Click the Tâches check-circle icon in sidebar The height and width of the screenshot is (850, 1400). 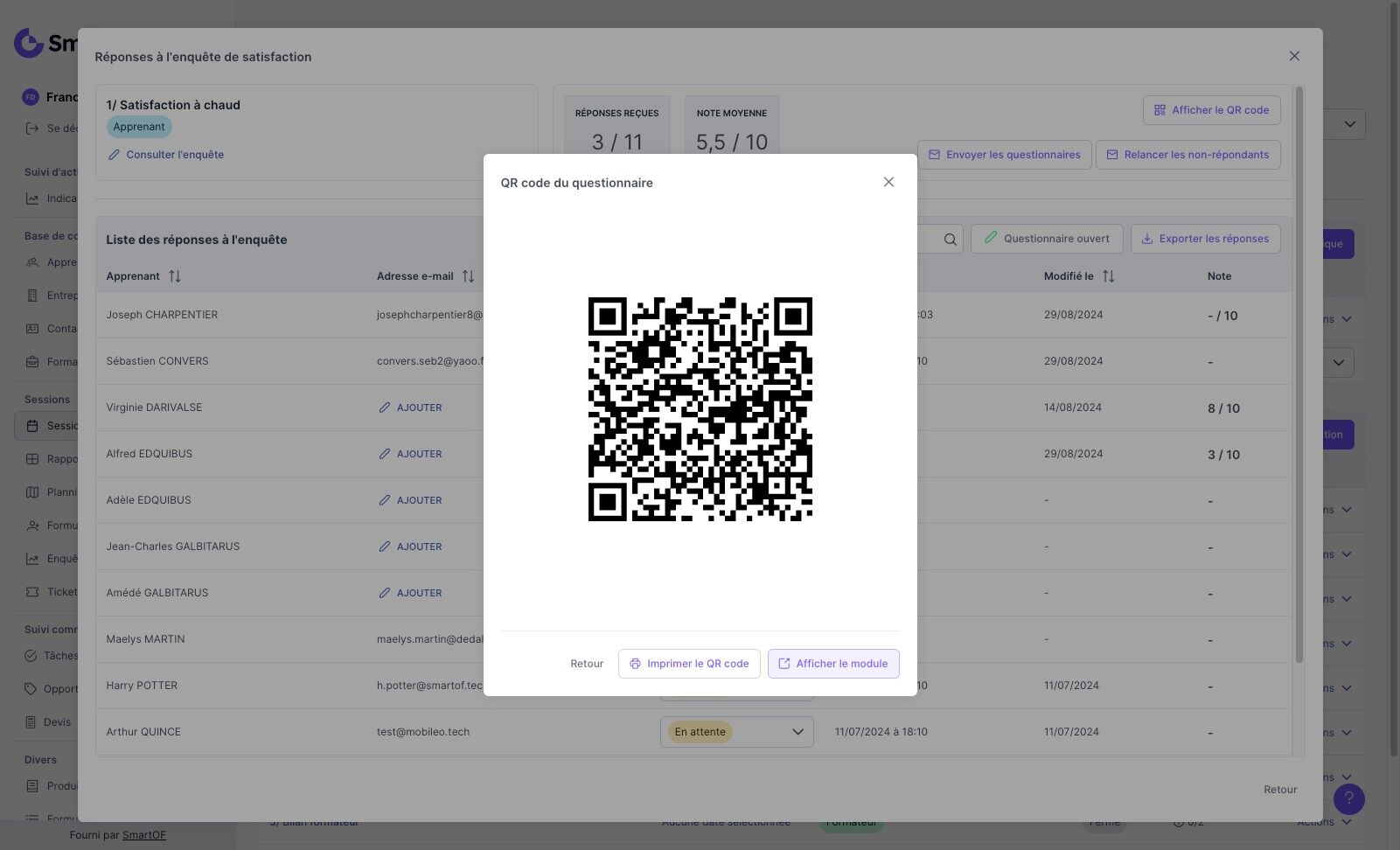[x=31, y=656]
